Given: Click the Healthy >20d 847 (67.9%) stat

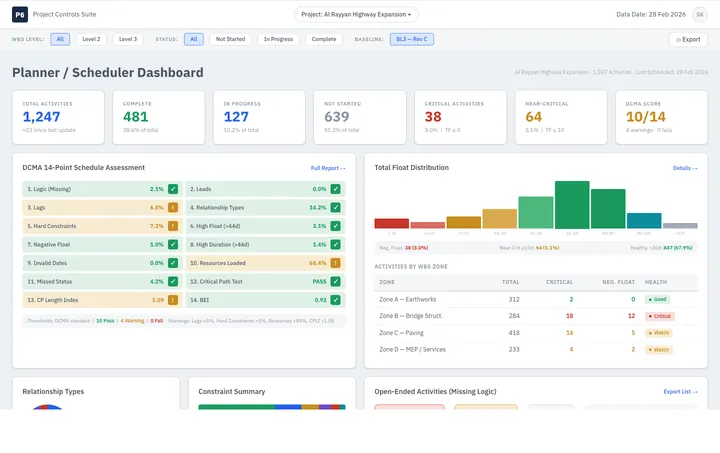Looking at the screenshot, I should pyautogui.click(x=662, y=248).
